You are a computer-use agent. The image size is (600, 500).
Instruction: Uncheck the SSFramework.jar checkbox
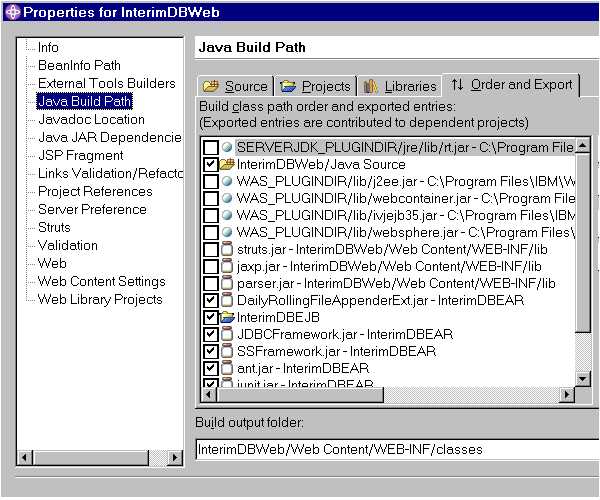(211, 351)
